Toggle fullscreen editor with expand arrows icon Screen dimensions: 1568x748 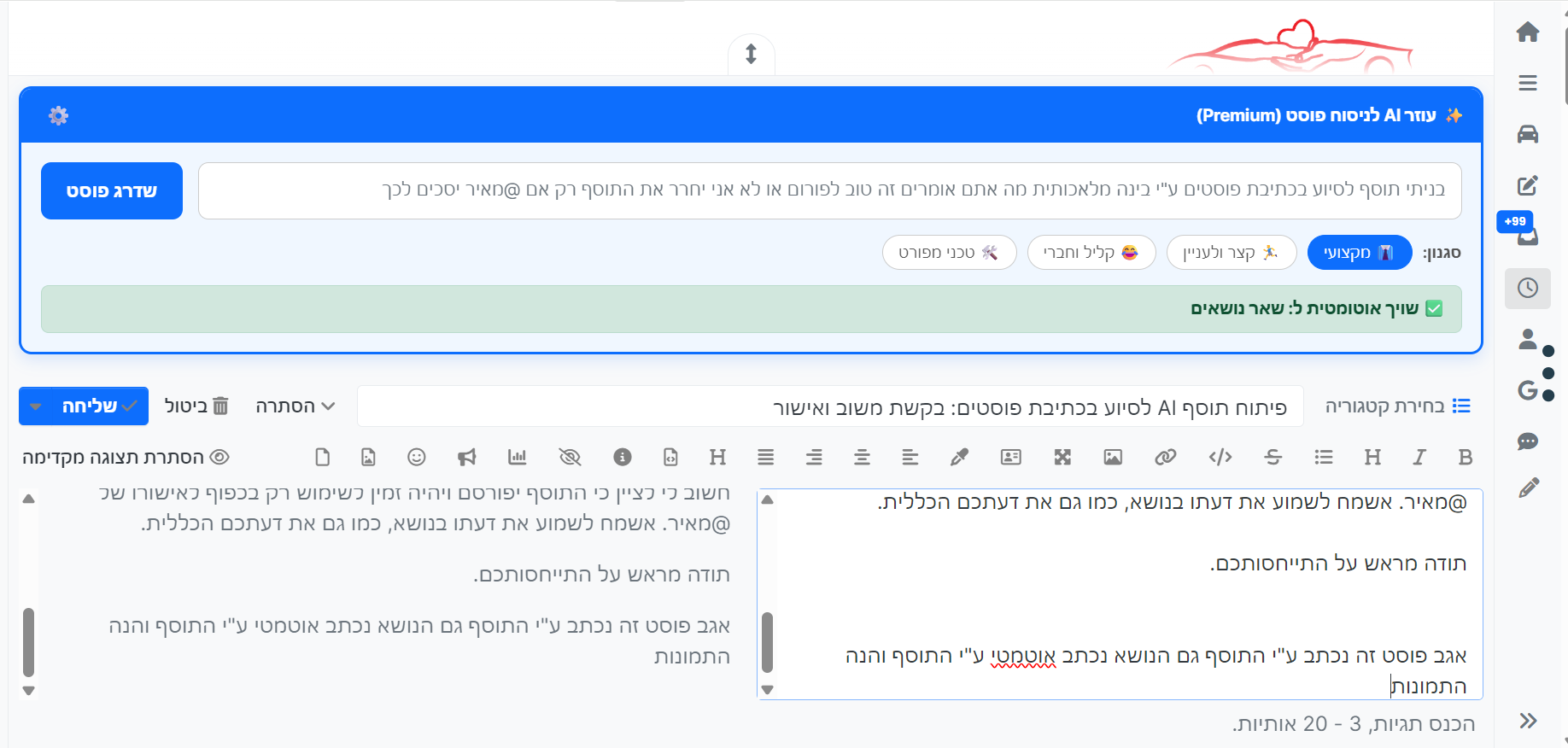point(1062,457)
